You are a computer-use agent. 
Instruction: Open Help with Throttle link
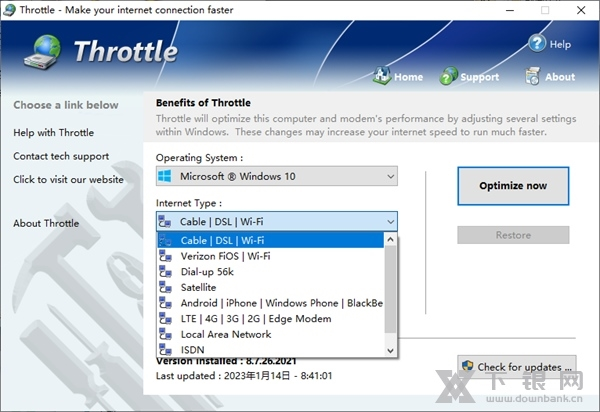[x=54, y=133]
